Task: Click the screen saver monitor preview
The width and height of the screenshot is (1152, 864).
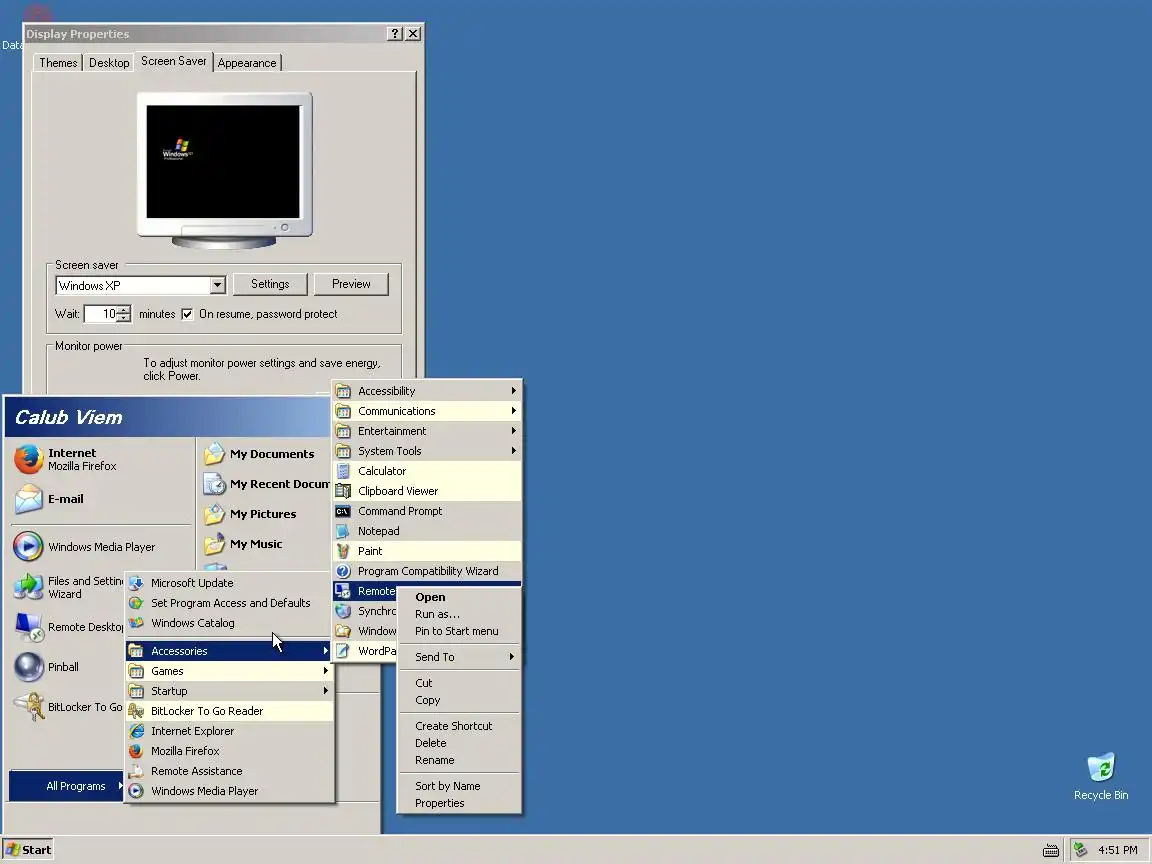Action: [x=224, y=162]
